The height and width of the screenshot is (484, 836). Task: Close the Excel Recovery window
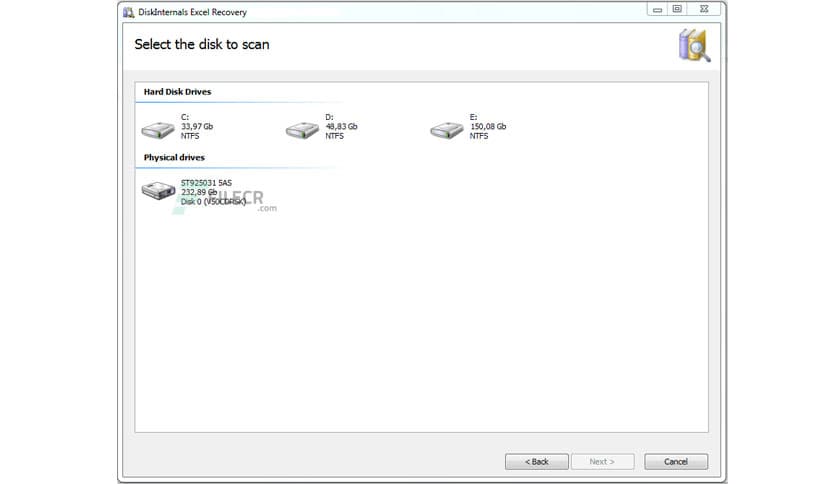(x=704, y=9)
